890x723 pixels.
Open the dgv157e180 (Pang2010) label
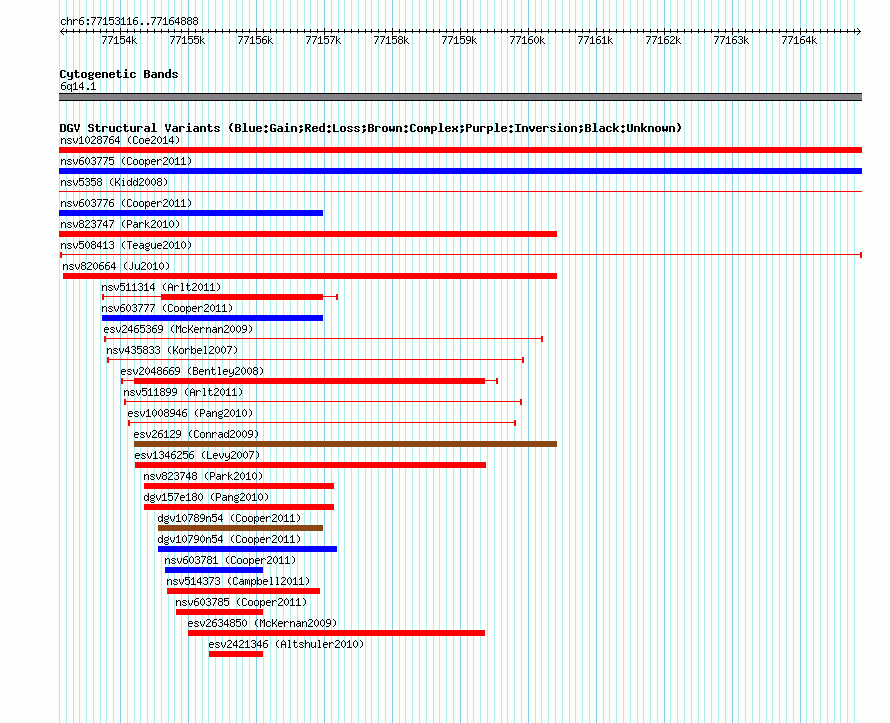point(206,497)
